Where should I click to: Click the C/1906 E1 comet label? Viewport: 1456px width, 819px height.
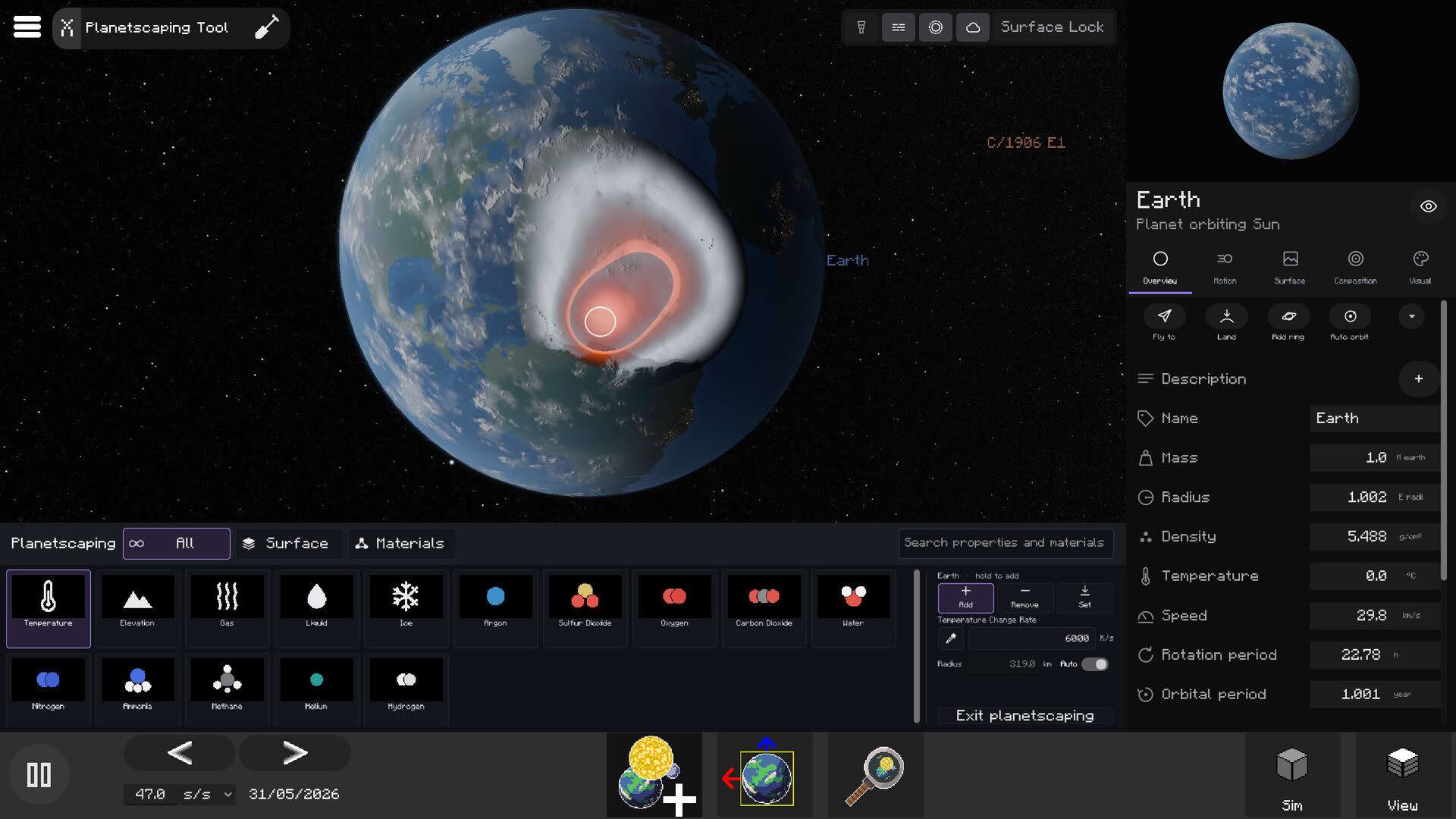[x=1025, y=143]
